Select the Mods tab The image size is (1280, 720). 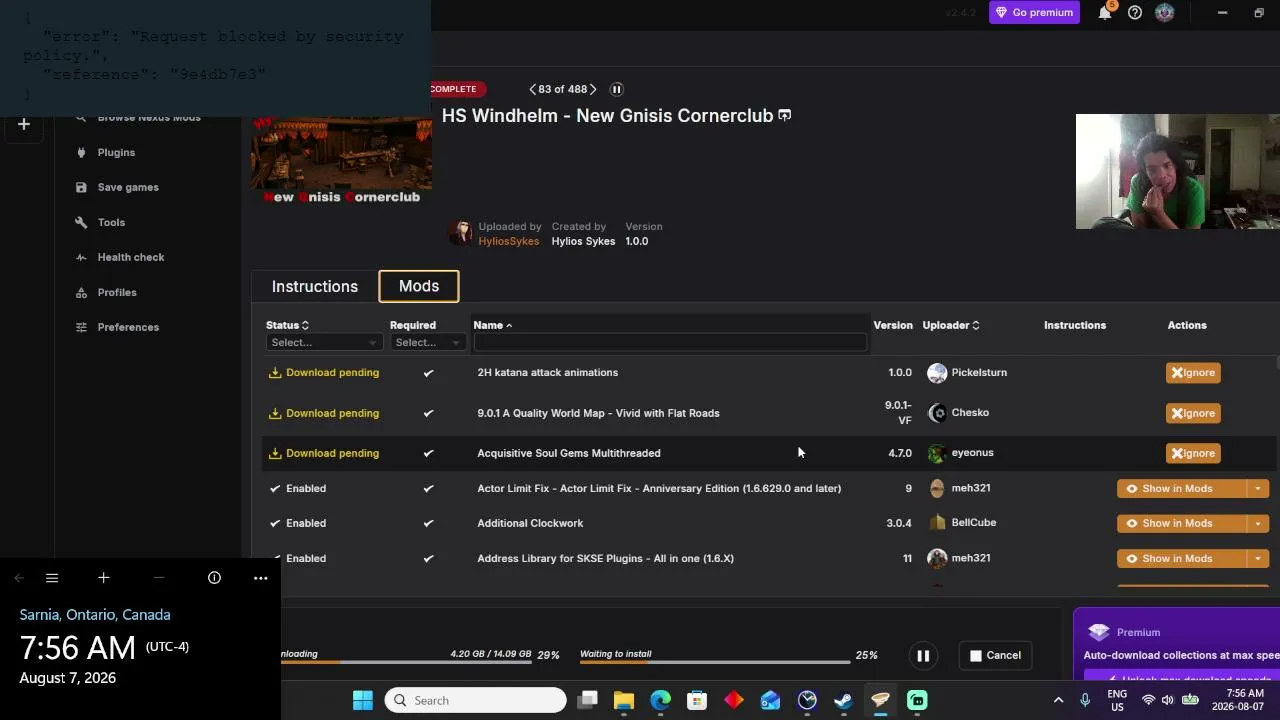(419, 286)
